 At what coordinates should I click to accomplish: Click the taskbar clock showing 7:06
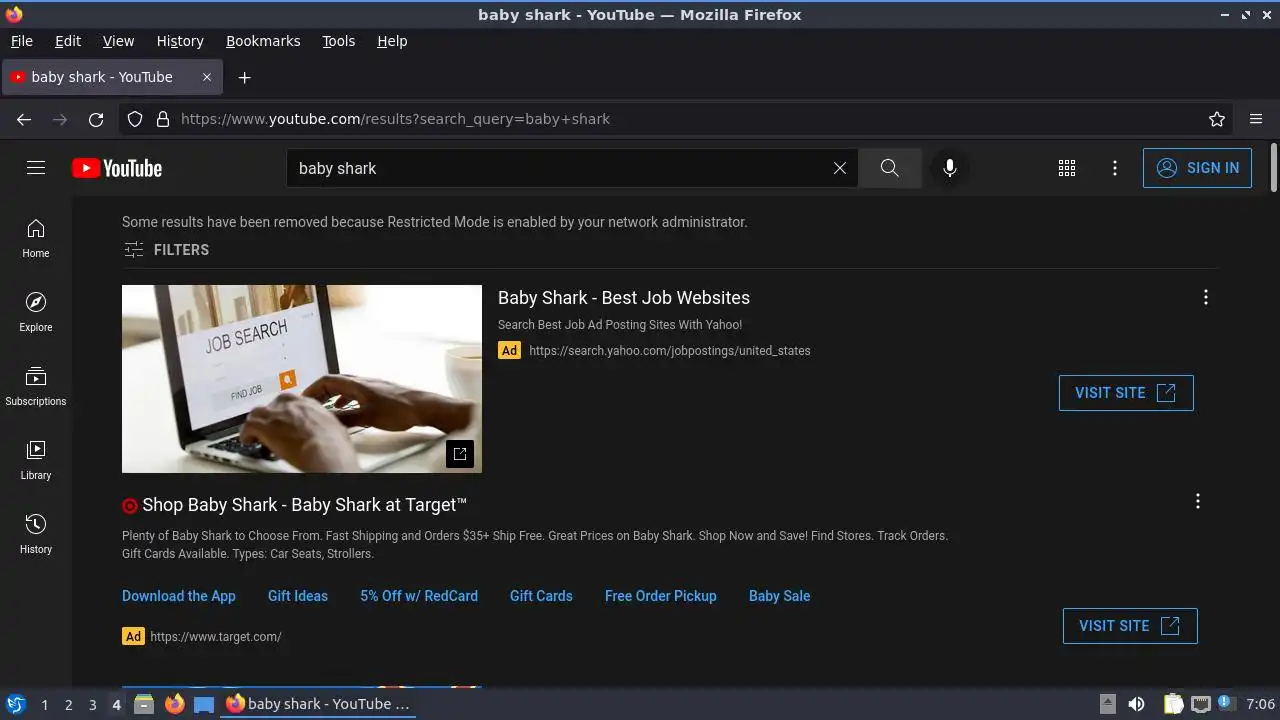[1261, 704]
